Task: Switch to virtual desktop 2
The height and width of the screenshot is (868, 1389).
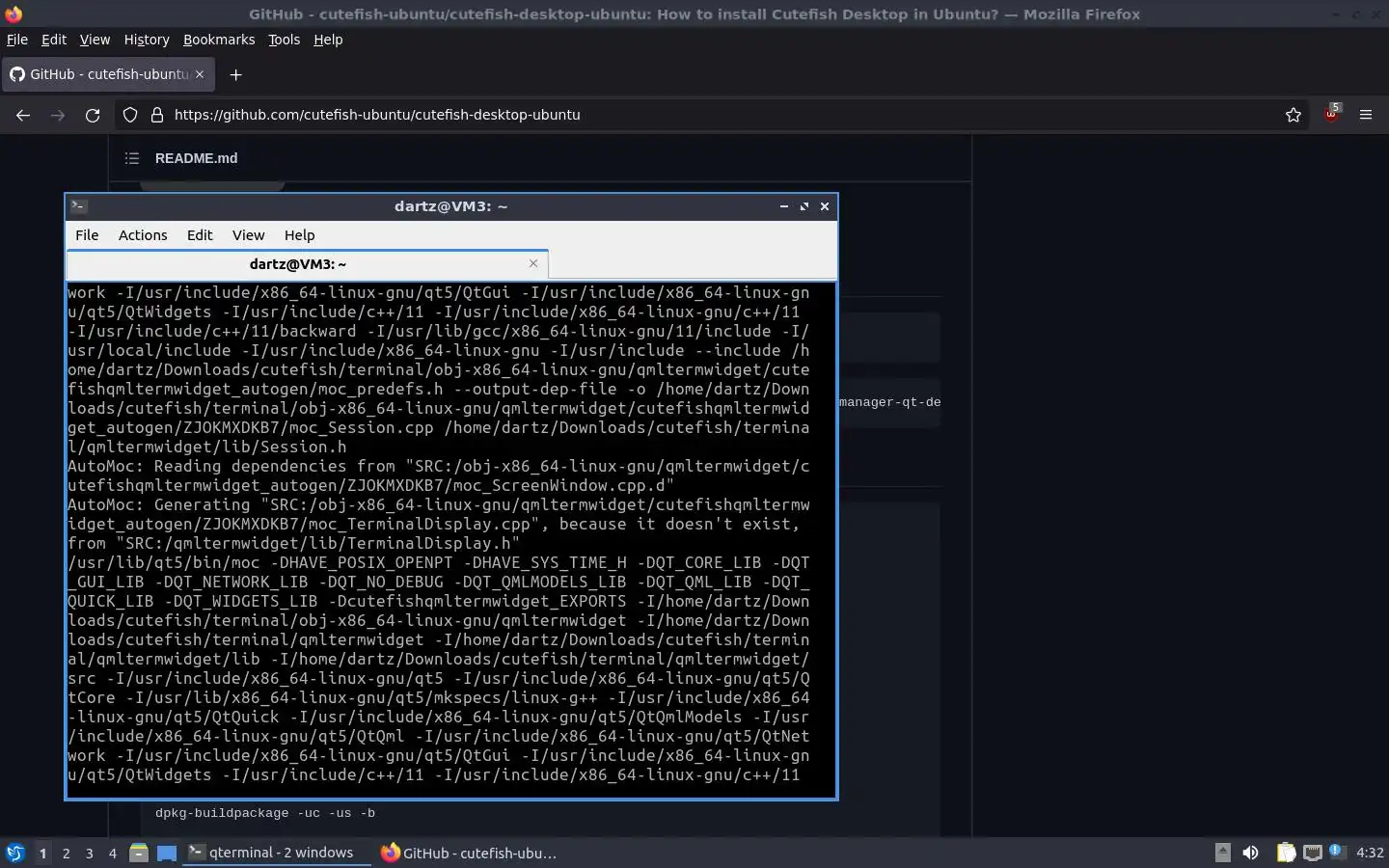Action: coord(66,853)
